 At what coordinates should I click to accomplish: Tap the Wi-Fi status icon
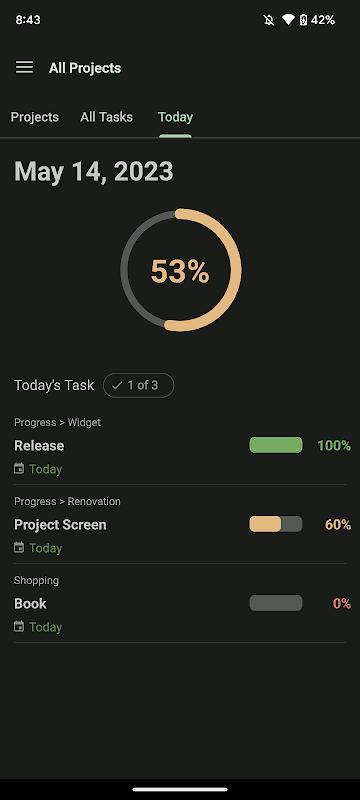288,20
